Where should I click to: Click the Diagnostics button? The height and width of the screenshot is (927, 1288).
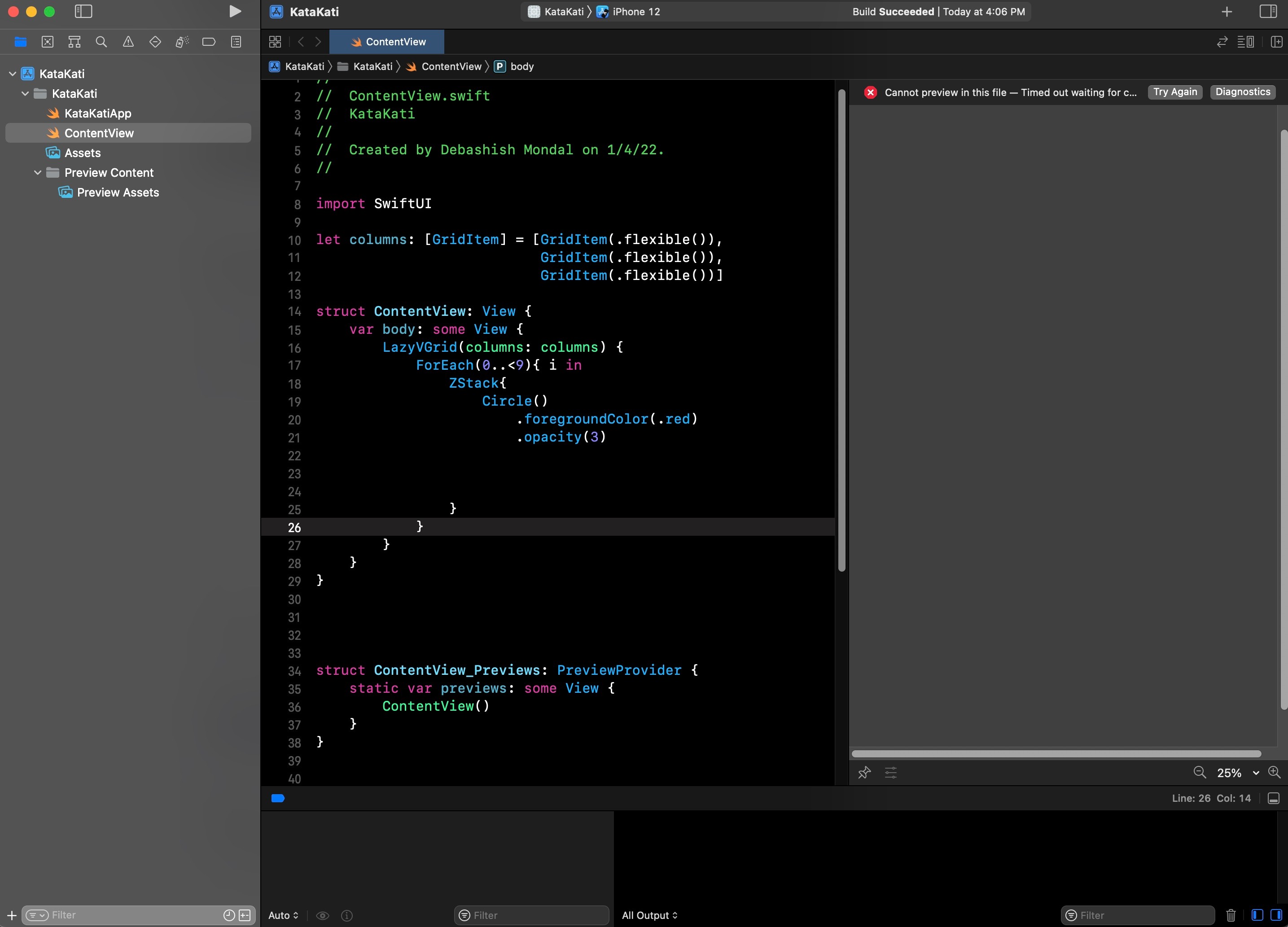1244,91
